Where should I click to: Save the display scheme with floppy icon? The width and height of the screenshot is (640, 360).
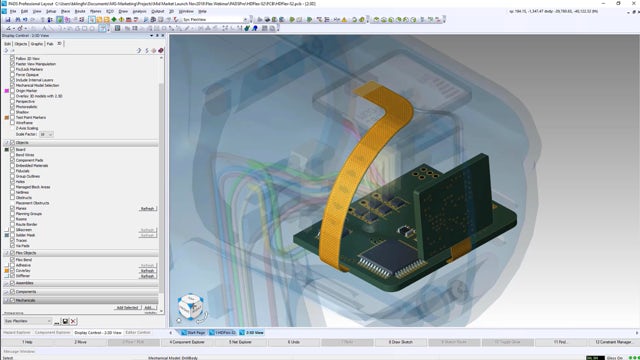click(65, 321)
